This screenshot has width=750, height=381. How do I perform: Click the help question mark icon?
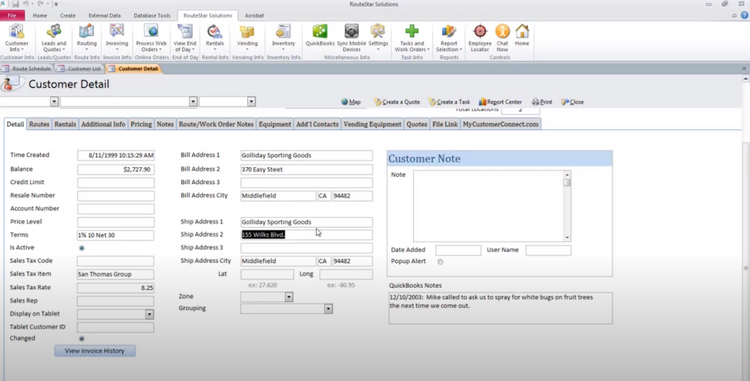pyautogui.click(x=744, y=15)
